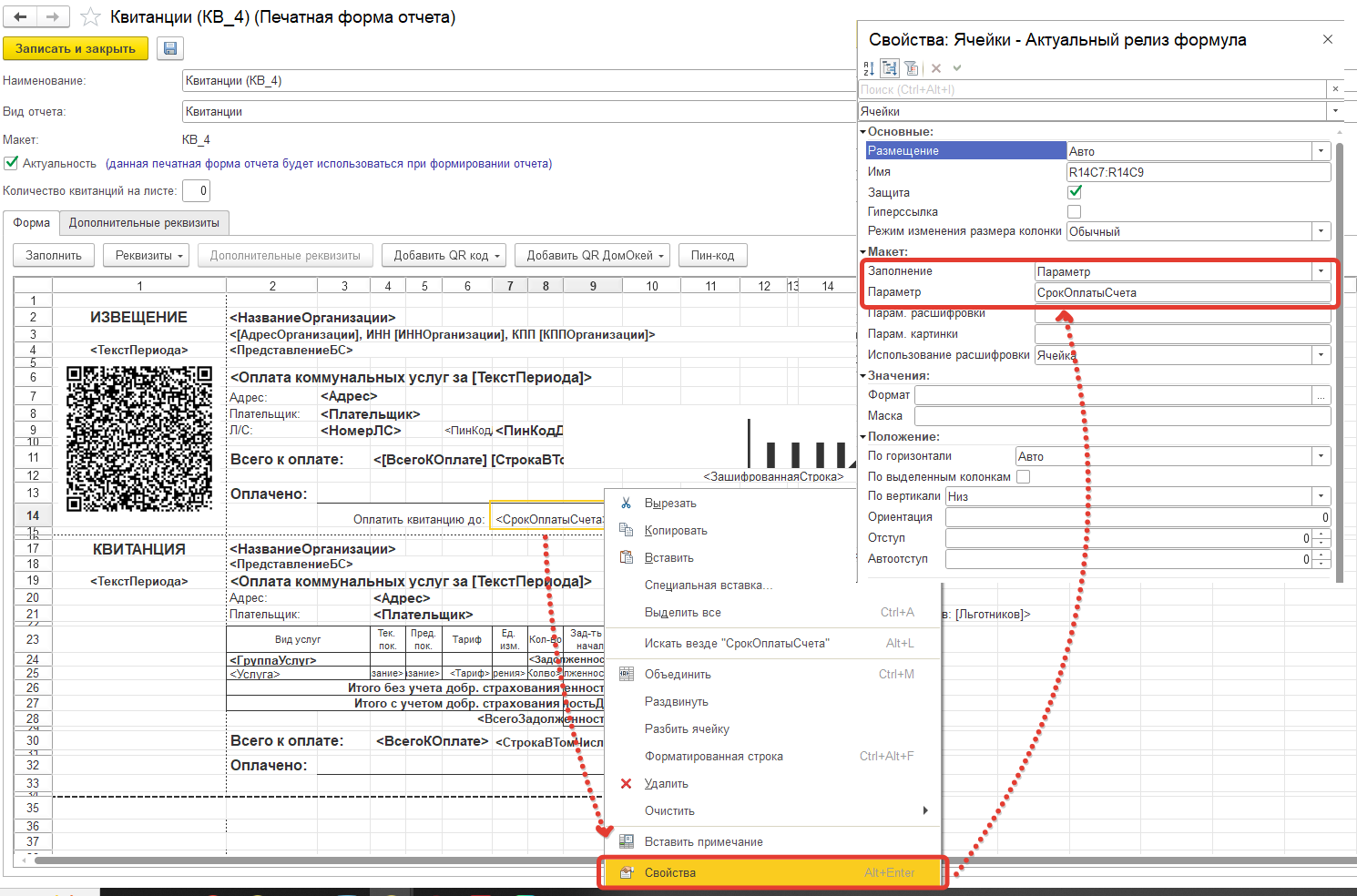This screenshot has width=1357, height=896.
Task: Toggle sort properties by category icon
Action: [890, 68]
